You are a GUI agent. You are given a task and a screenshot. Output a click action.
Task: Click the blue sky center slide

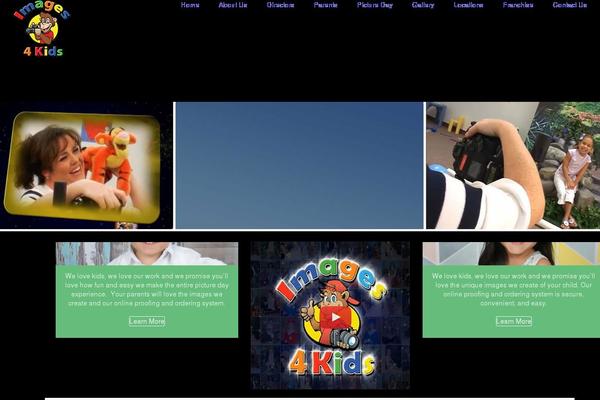pyautogui.click(x=299, y=165)
